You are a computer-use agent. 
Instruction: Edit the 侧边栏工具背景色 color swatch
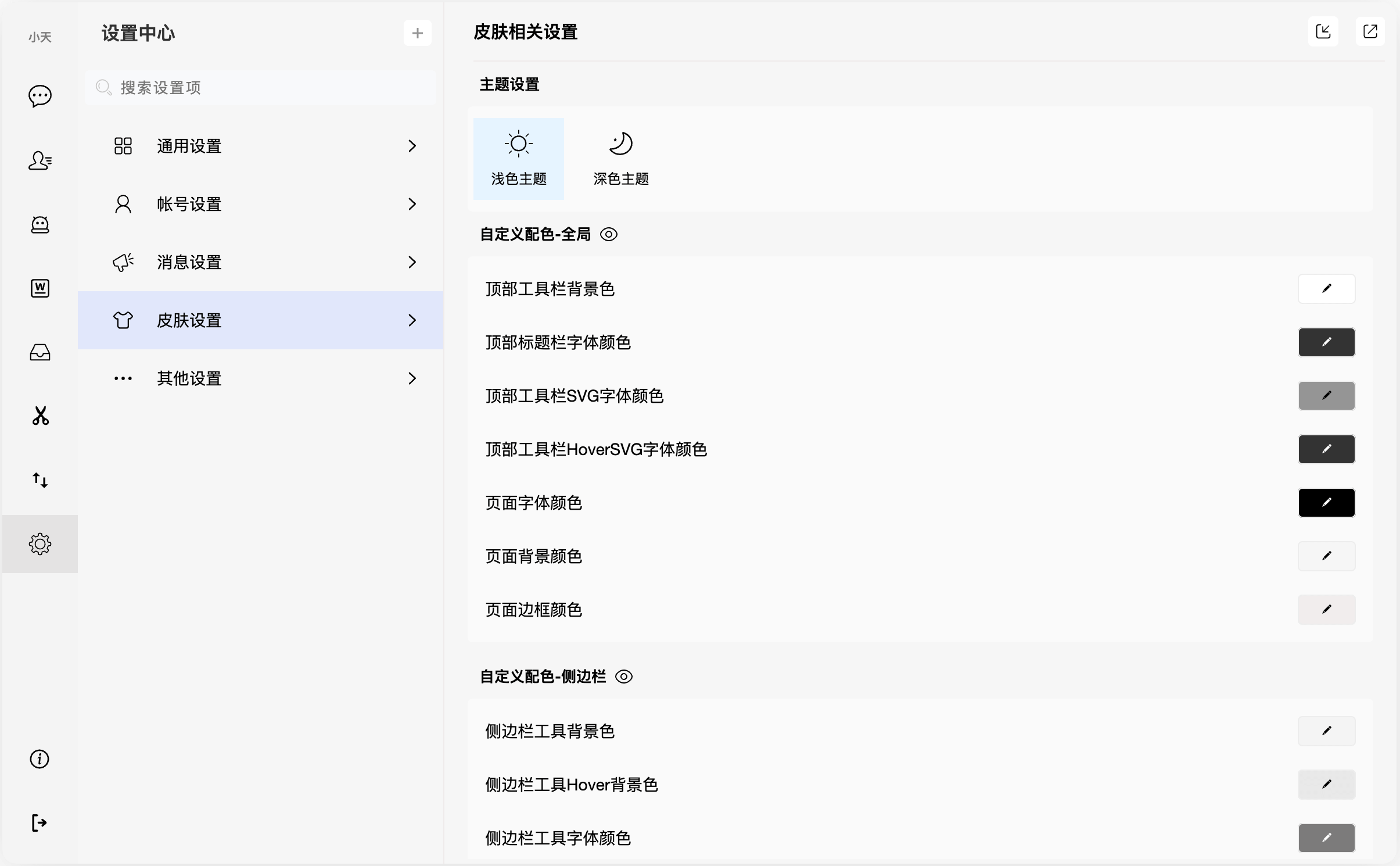click(1327, 731)
